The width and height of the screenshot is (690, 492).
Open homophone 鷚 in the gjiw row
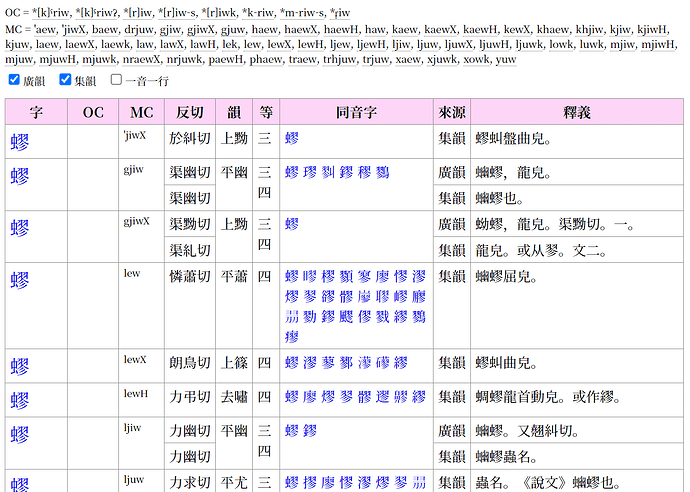click(383, 172)
